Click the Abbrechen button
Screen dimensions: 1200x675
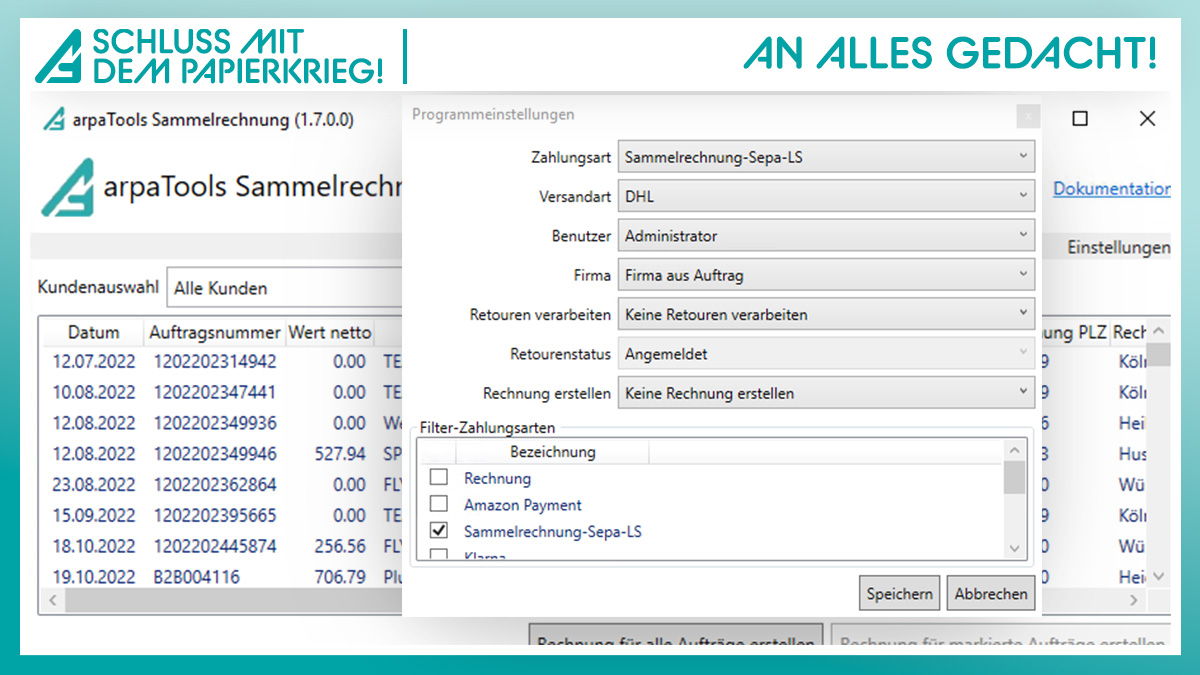[991, 593]
